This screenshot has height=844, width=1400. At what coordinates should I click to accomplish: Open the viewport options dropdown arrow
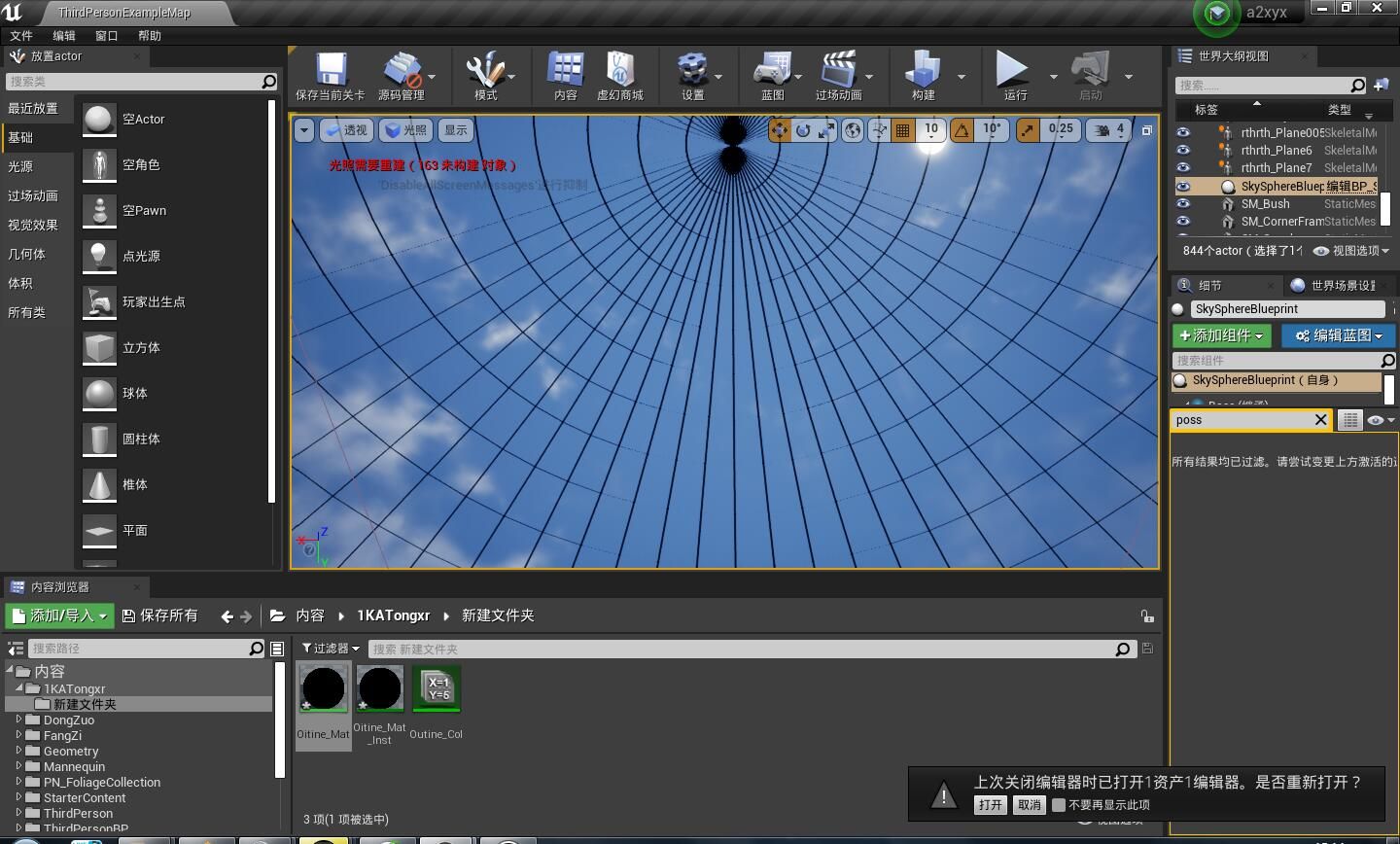tap(304, 129)
